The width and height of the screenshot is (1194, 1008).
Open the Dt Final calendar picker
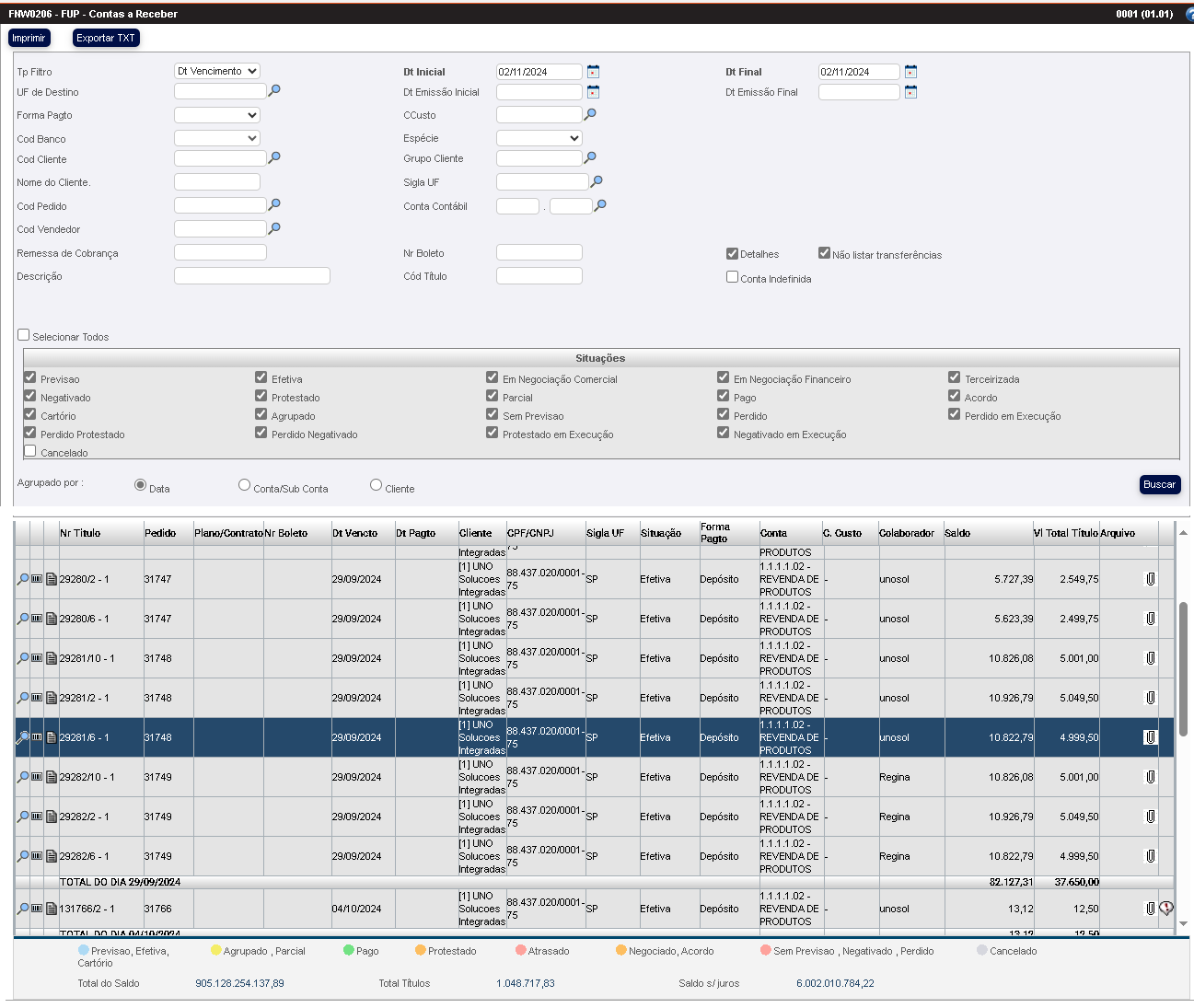910,72
